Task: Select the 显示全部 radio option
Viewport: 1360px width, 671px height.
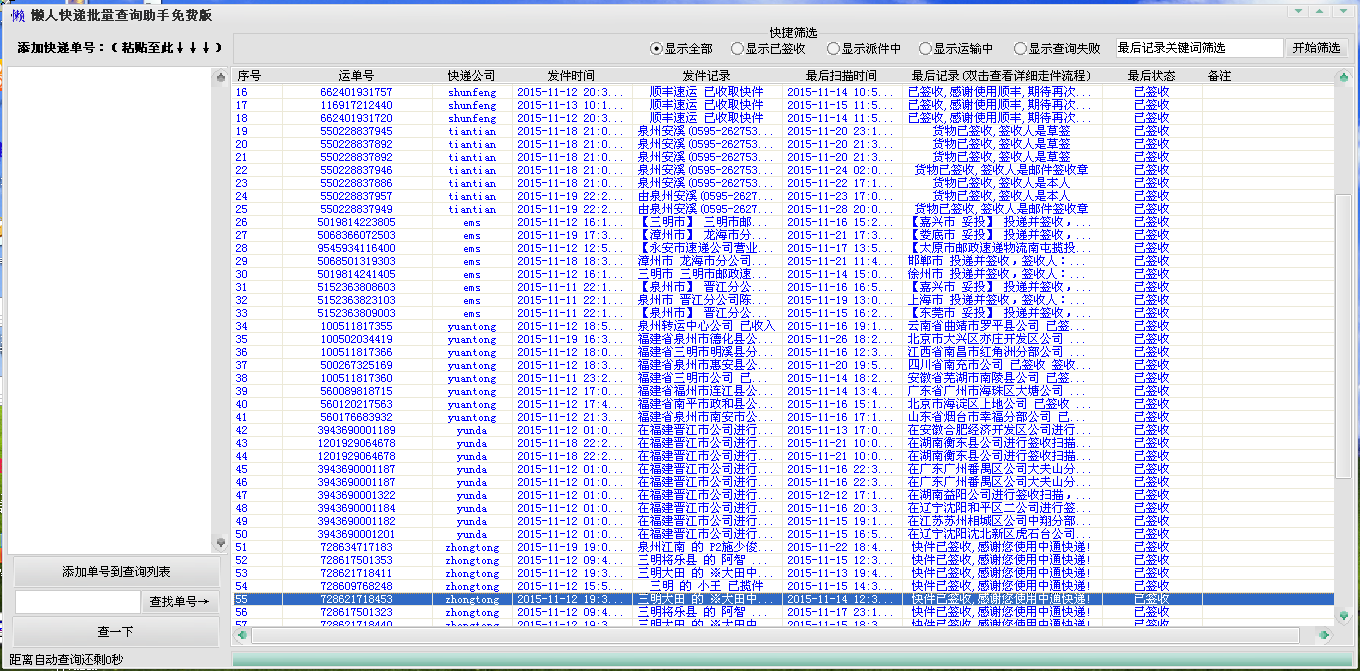Action: click(656, 48)
